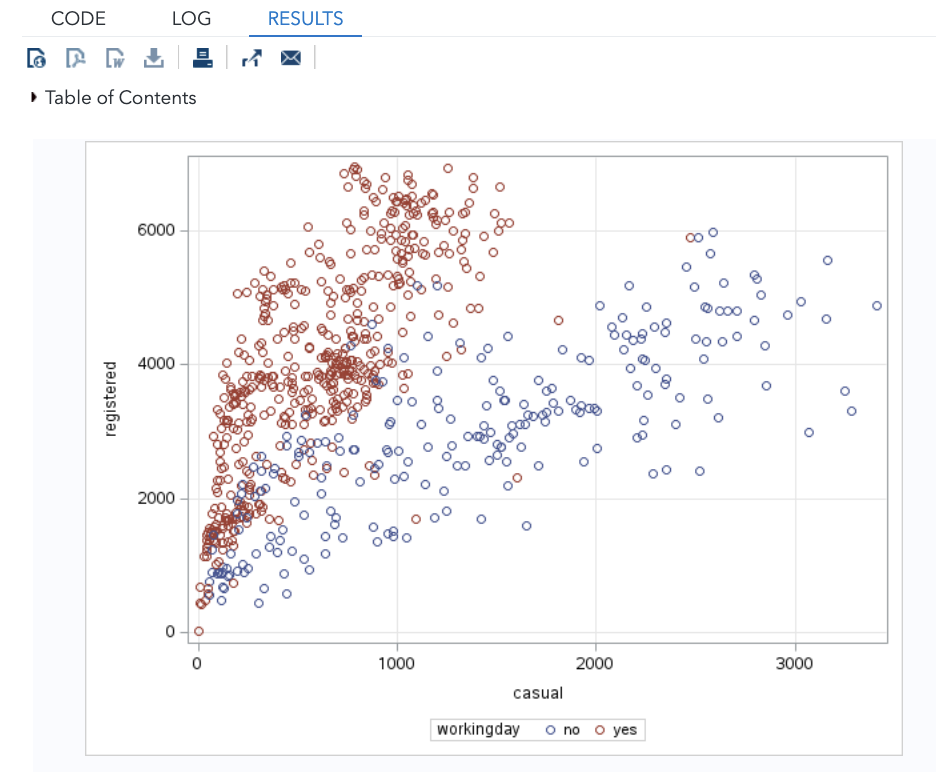Click the 'workingday' legend title
Viewport: 936px width, 772px height.
coord(478,729)
